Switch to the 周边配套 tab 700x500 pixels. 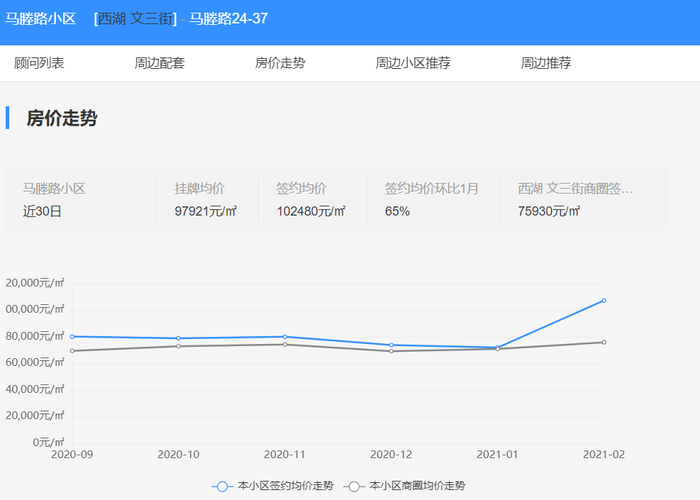159,63
